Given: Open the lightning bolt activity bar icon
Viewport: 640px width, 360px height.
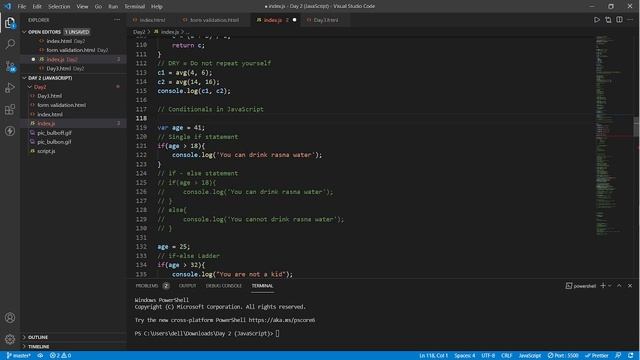Looking at the screenshot, I should pos(10,131).
